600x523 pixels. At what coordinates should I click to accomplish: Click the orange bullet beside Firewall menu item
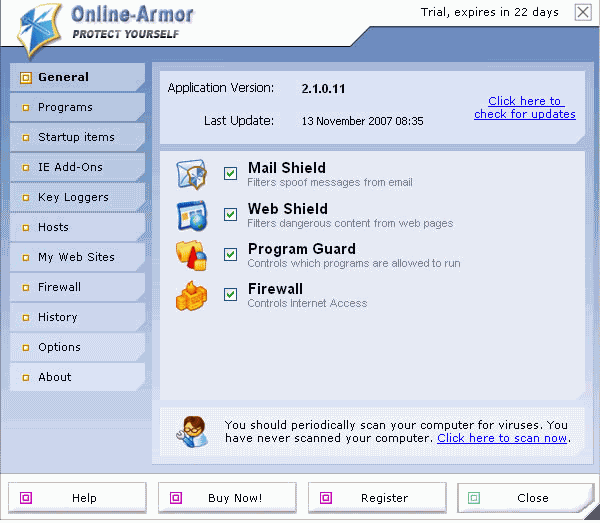(x=26, y=288)
